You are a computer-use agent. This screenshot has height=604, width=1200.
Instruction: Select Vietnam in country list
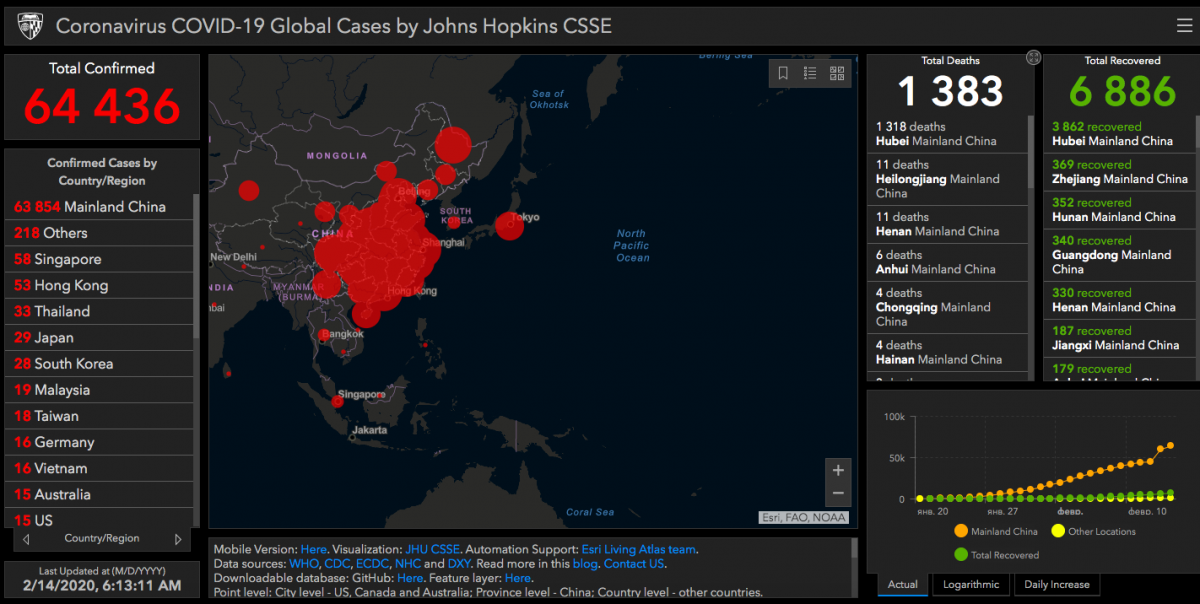(99, 468)
